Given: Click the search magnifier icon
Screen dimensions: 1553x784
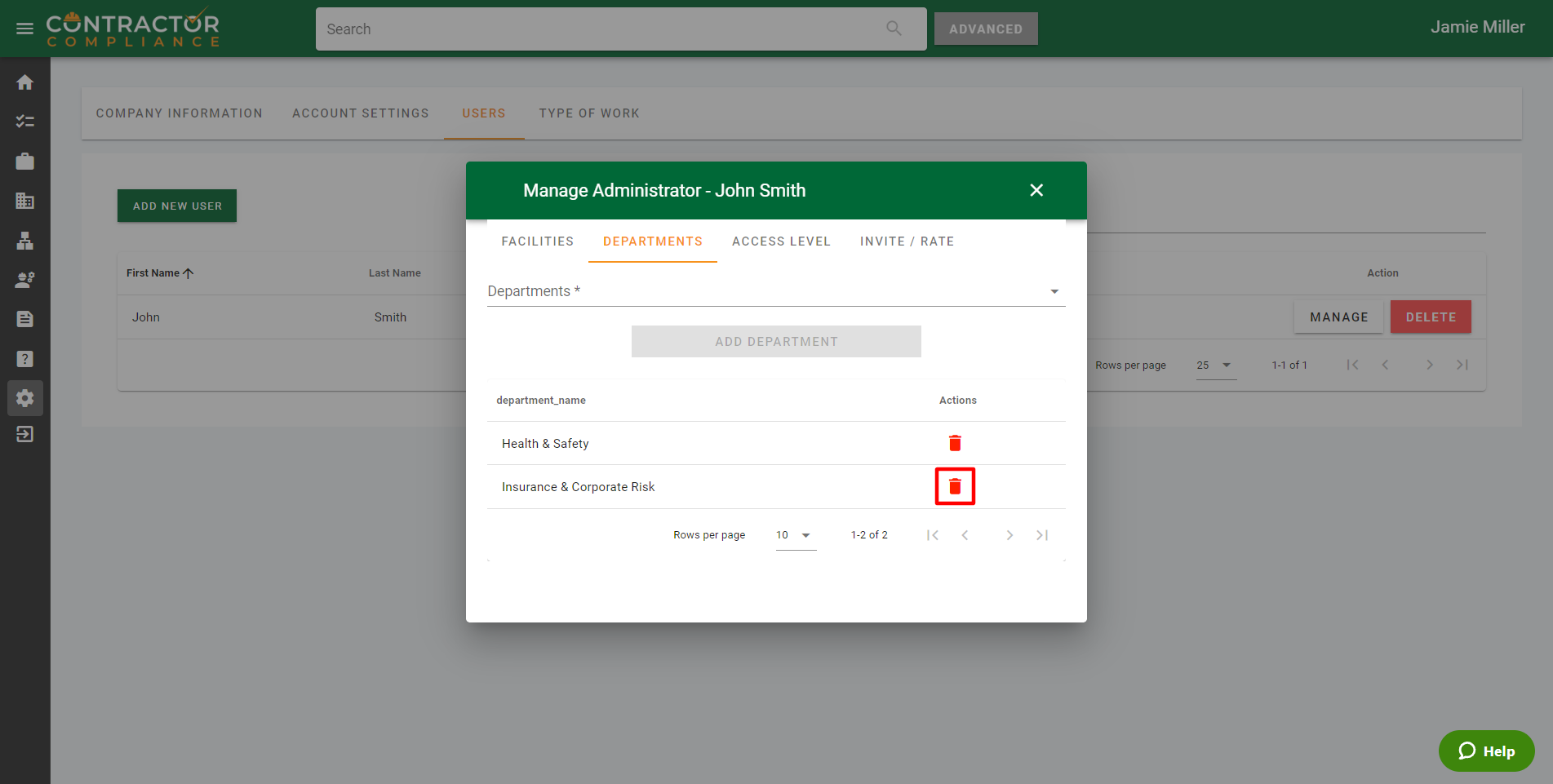Looking at the screenshot, I should point(894,29).
